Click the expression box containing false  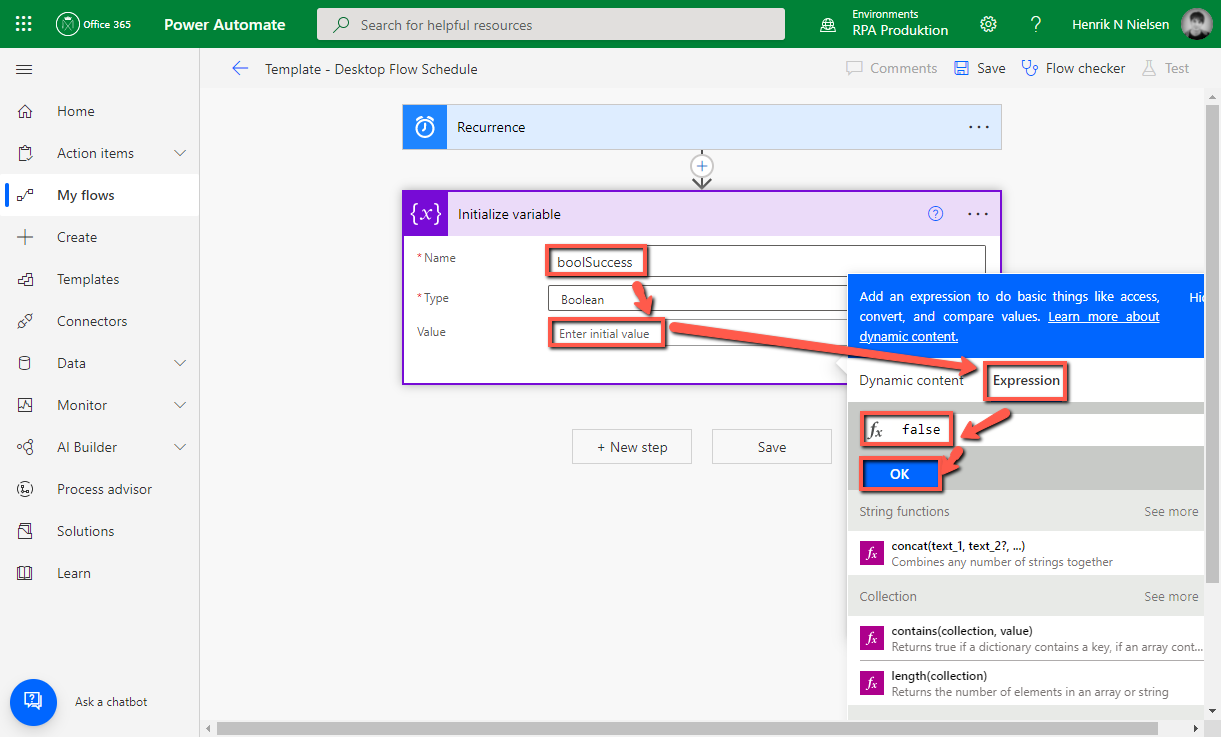[1030, 430]
